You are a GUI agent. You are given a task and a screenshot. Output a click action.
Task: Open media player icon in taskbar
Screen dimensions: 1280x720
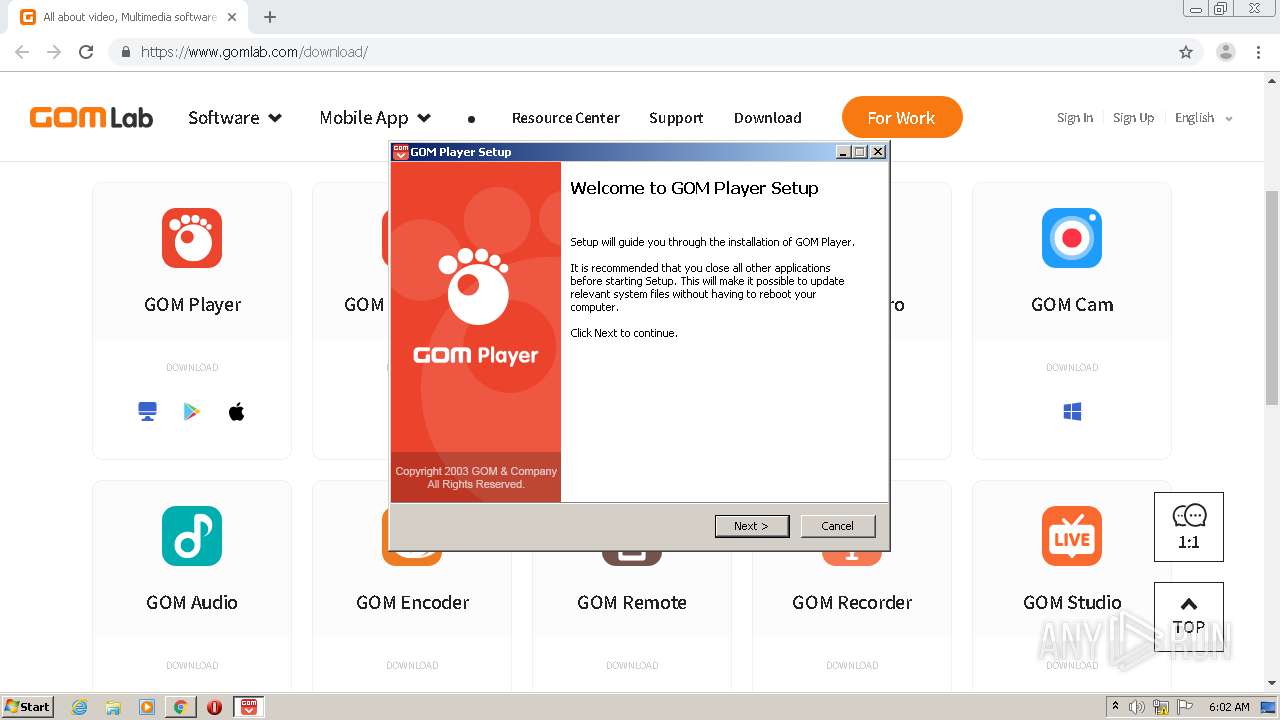tap(147, 707)
